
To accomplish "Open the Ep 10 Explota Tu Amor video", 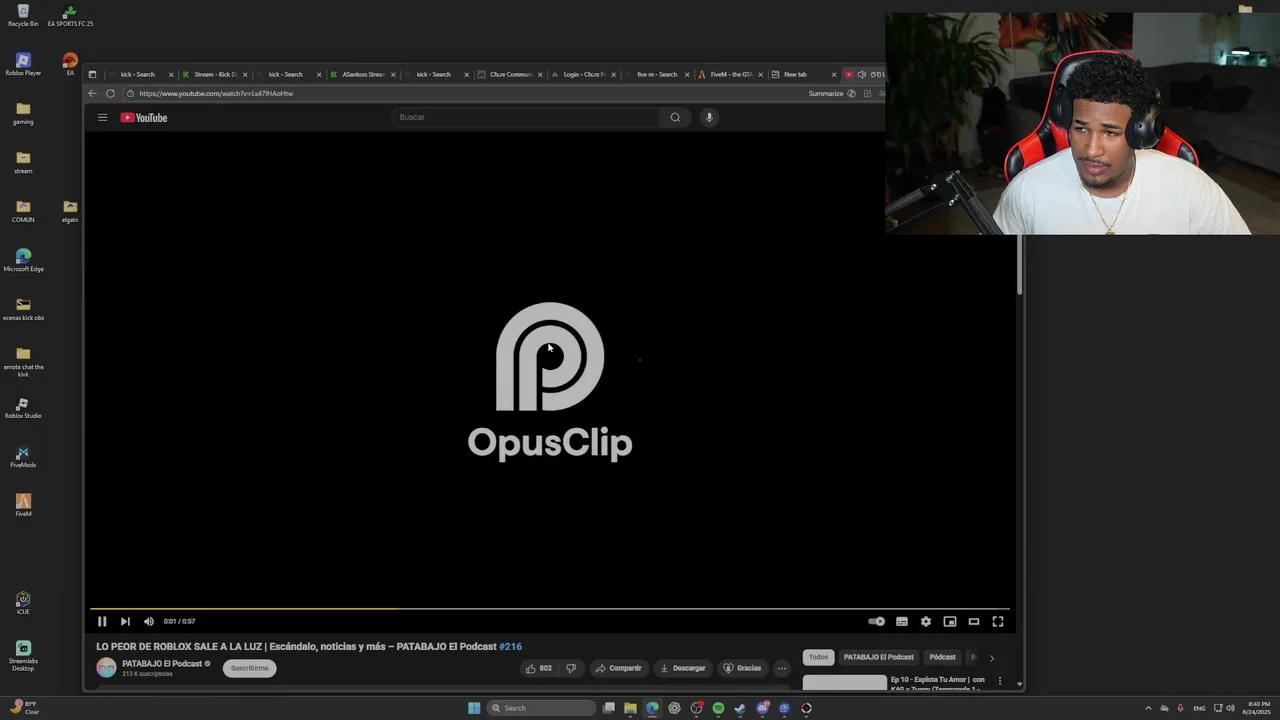I will coord(937,683).
